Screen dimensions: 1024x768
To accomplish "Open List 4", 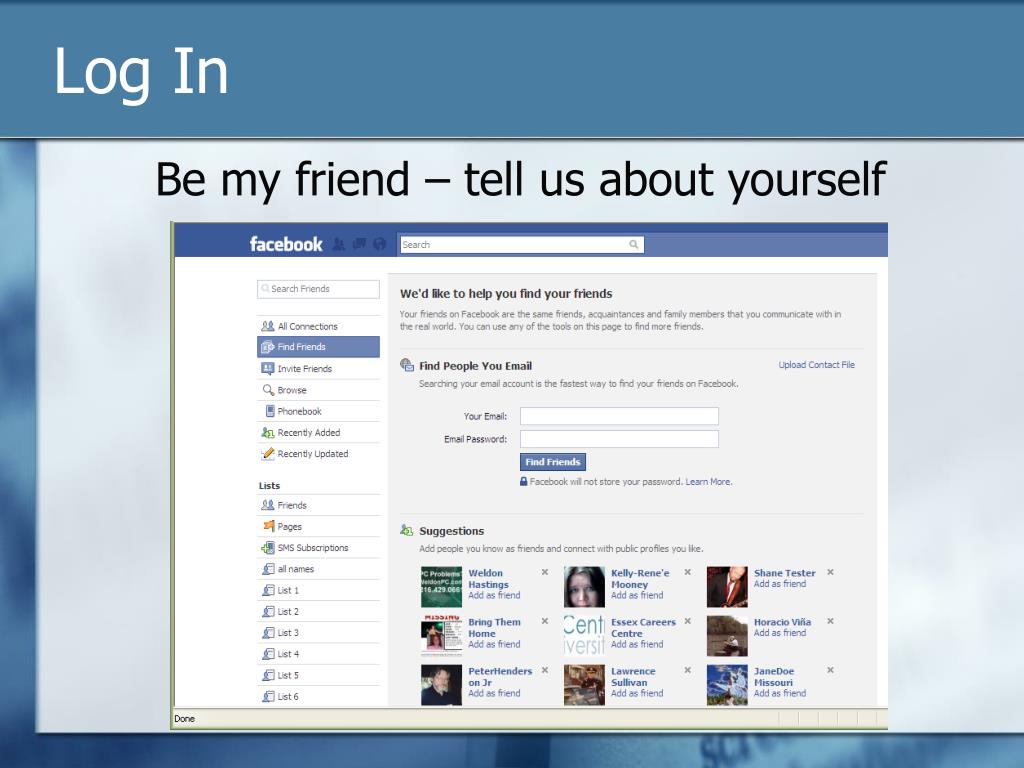I will [318, 654].
